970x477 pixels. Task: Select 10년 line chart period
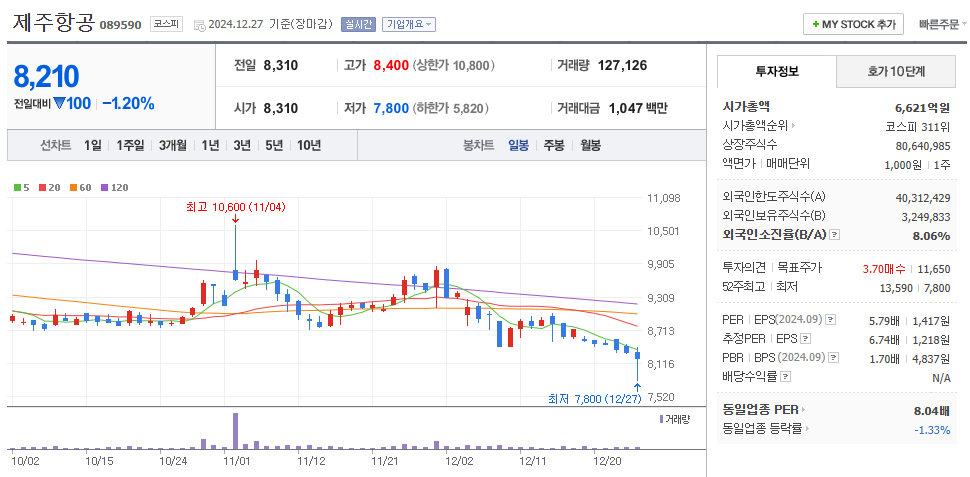(309, 146)
